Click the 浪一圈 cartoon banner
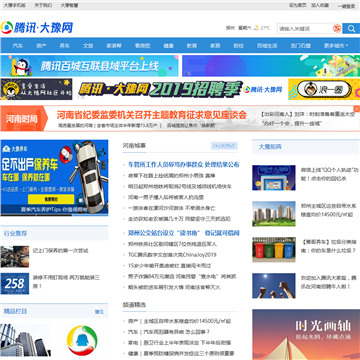 click(x=324, y=89)
